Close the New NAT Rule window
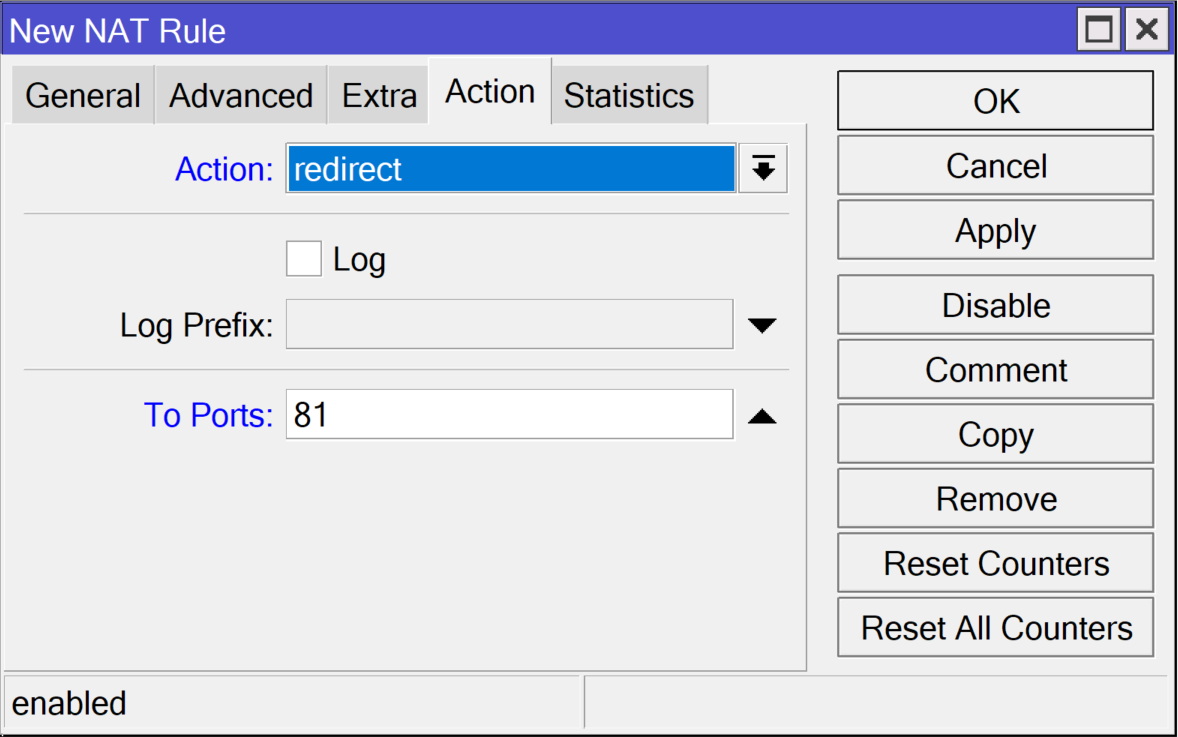The width and height of the screenshot is (1178, 737). 1147,30
